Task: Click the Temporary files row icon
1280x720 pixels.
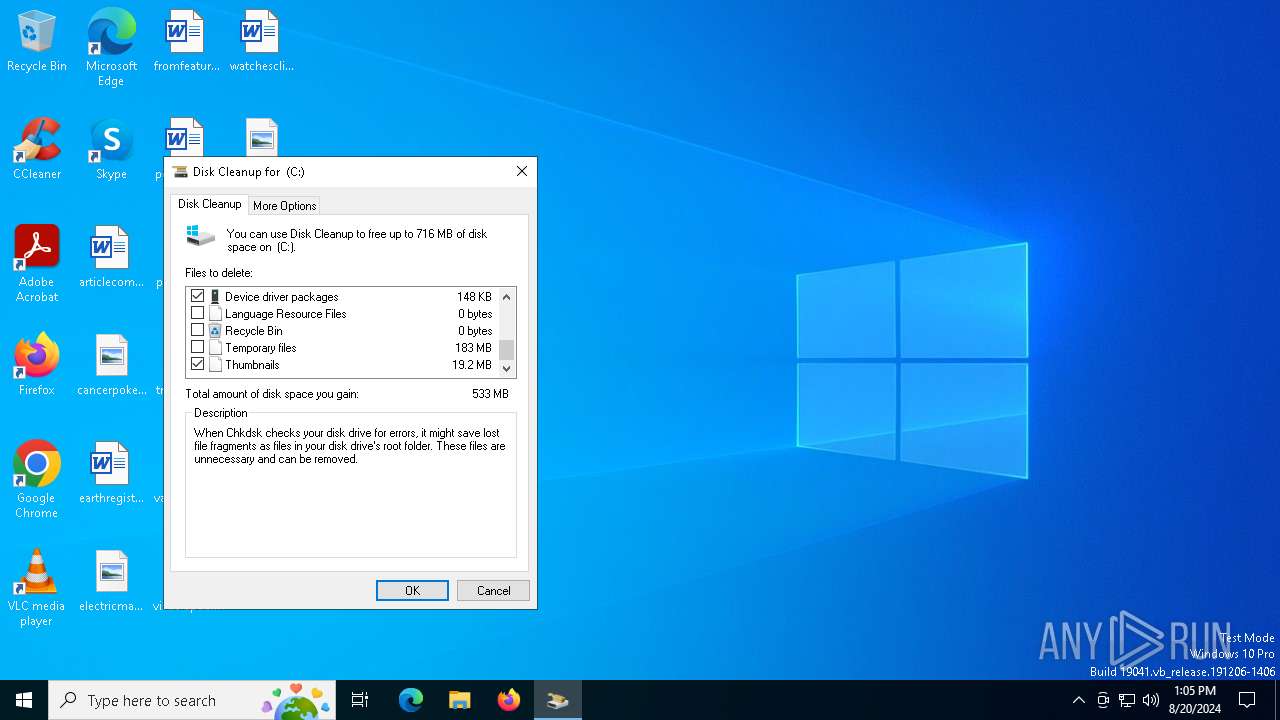Action: point(215,347)
